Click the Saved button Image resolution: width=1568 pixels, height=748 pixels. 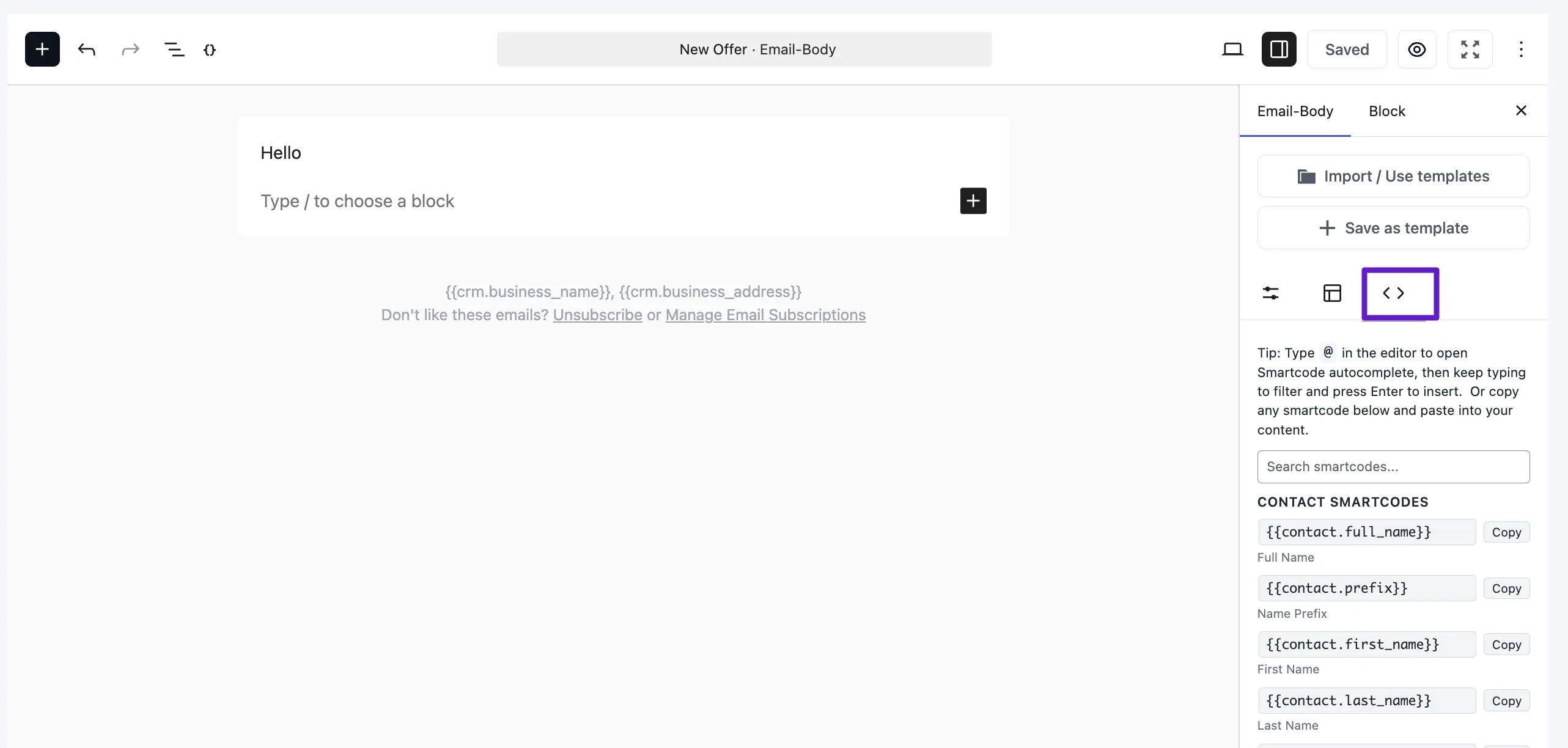pyautogui.click(x=1347, y=50)
